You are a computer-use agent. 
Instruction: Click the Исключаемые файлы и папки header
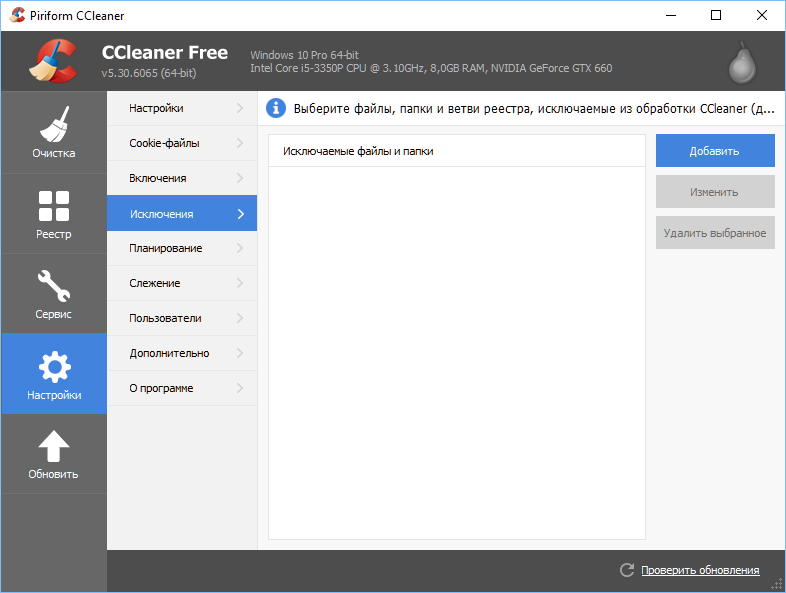[x=457, y=151]
